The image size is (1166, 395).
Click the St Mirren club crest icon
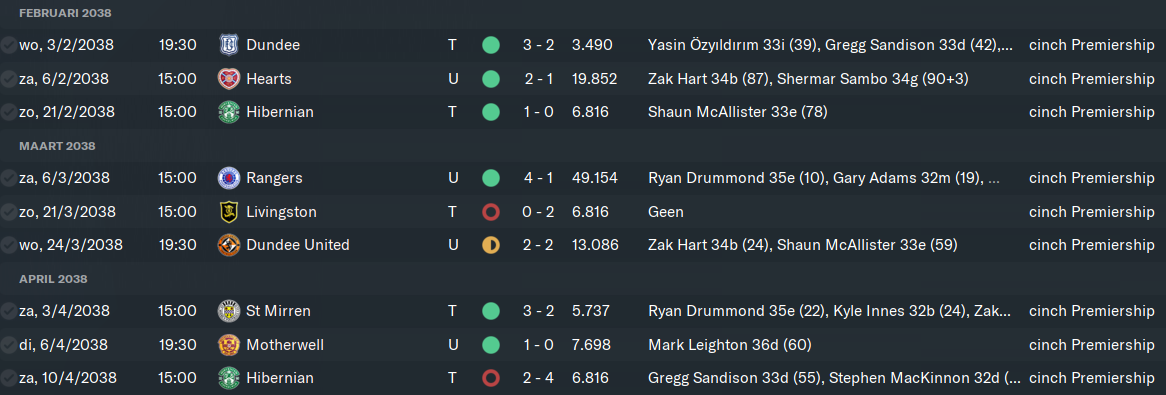pyautogui.click(x=228, y=311)
